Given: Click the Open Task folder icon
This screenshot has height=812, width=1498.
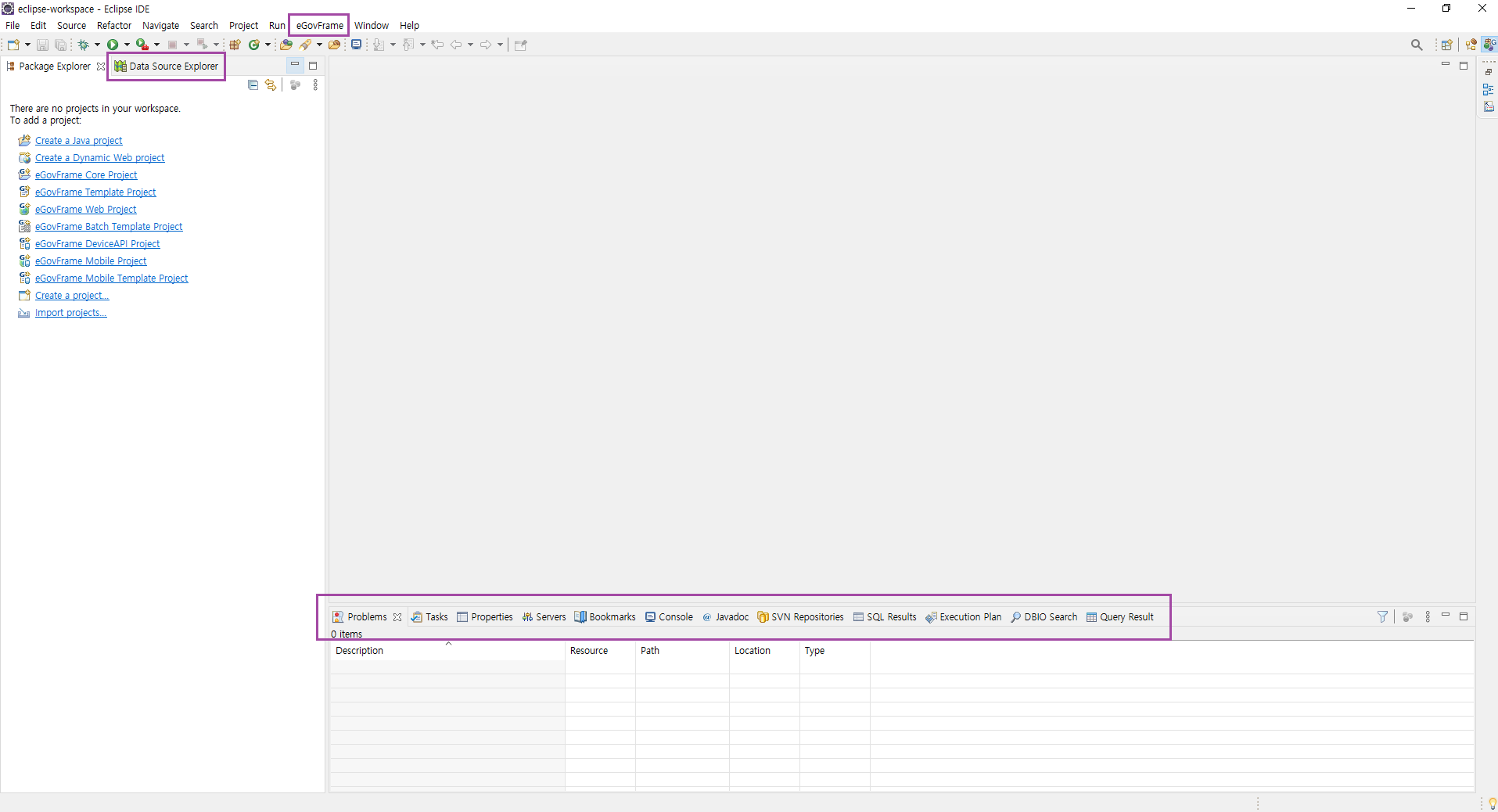Looking at the screenshot, I should [334, 45].
